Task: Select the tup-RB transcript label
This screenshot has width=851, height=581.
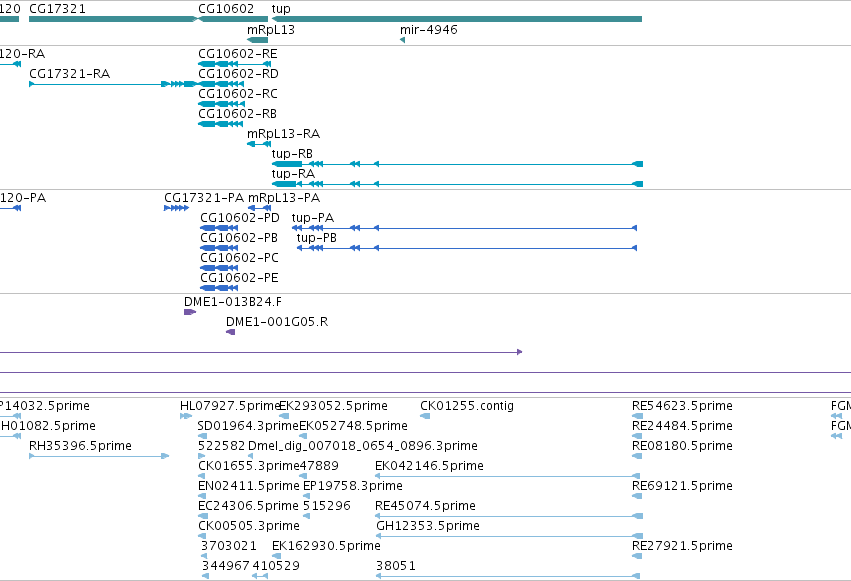Action: pyautogui.click(x=292, y=154)
